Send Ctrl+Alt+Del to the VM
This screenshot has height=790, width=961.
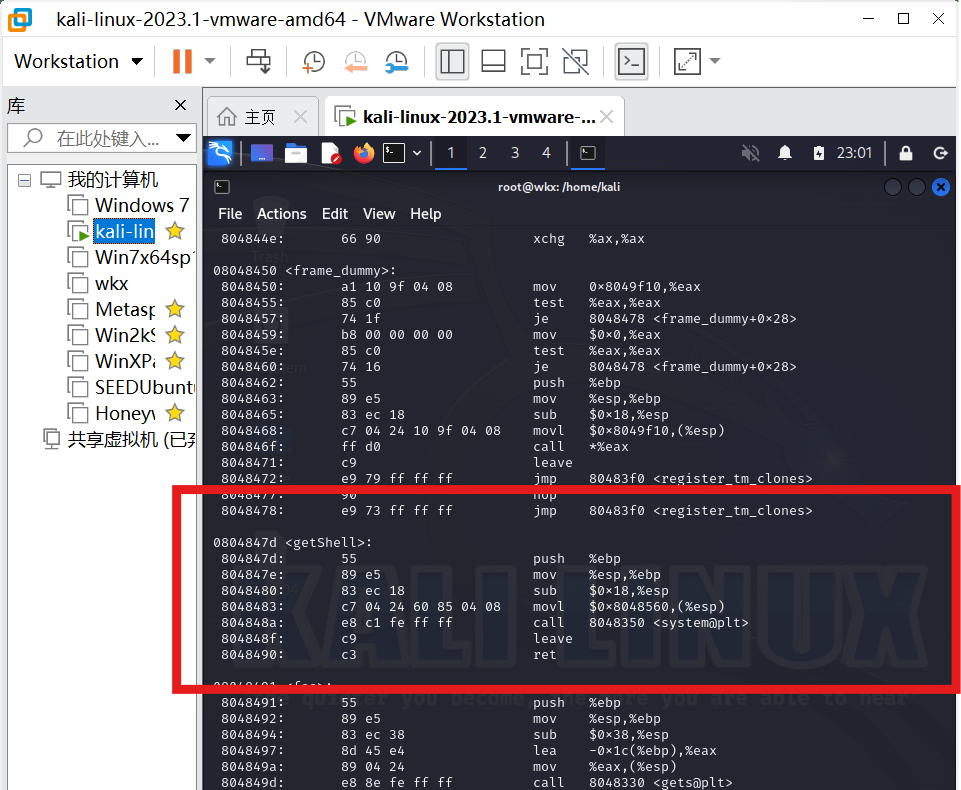258,61
